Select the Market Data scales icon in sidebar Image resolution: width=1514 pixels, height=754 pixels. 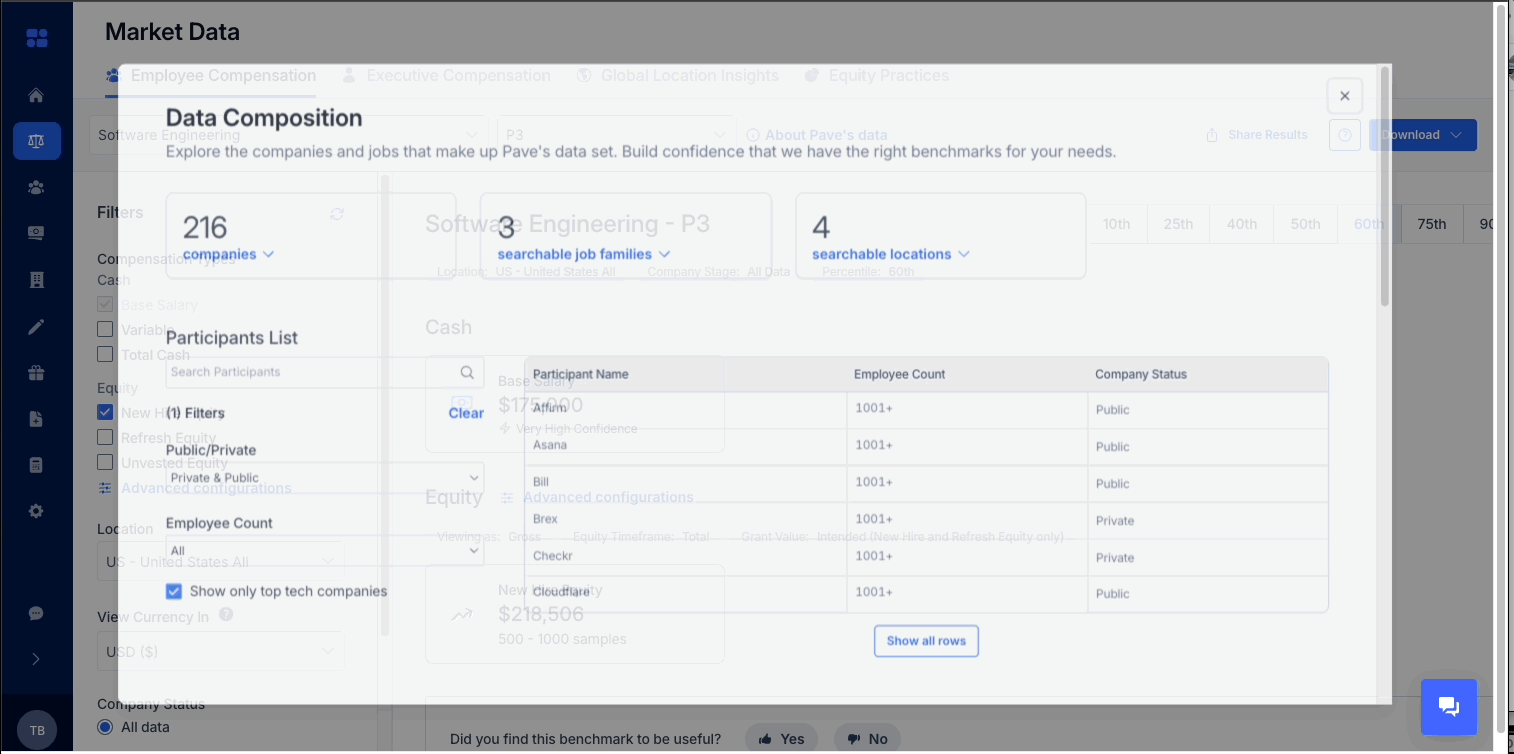pyautogui.click(x=37, y=141)
